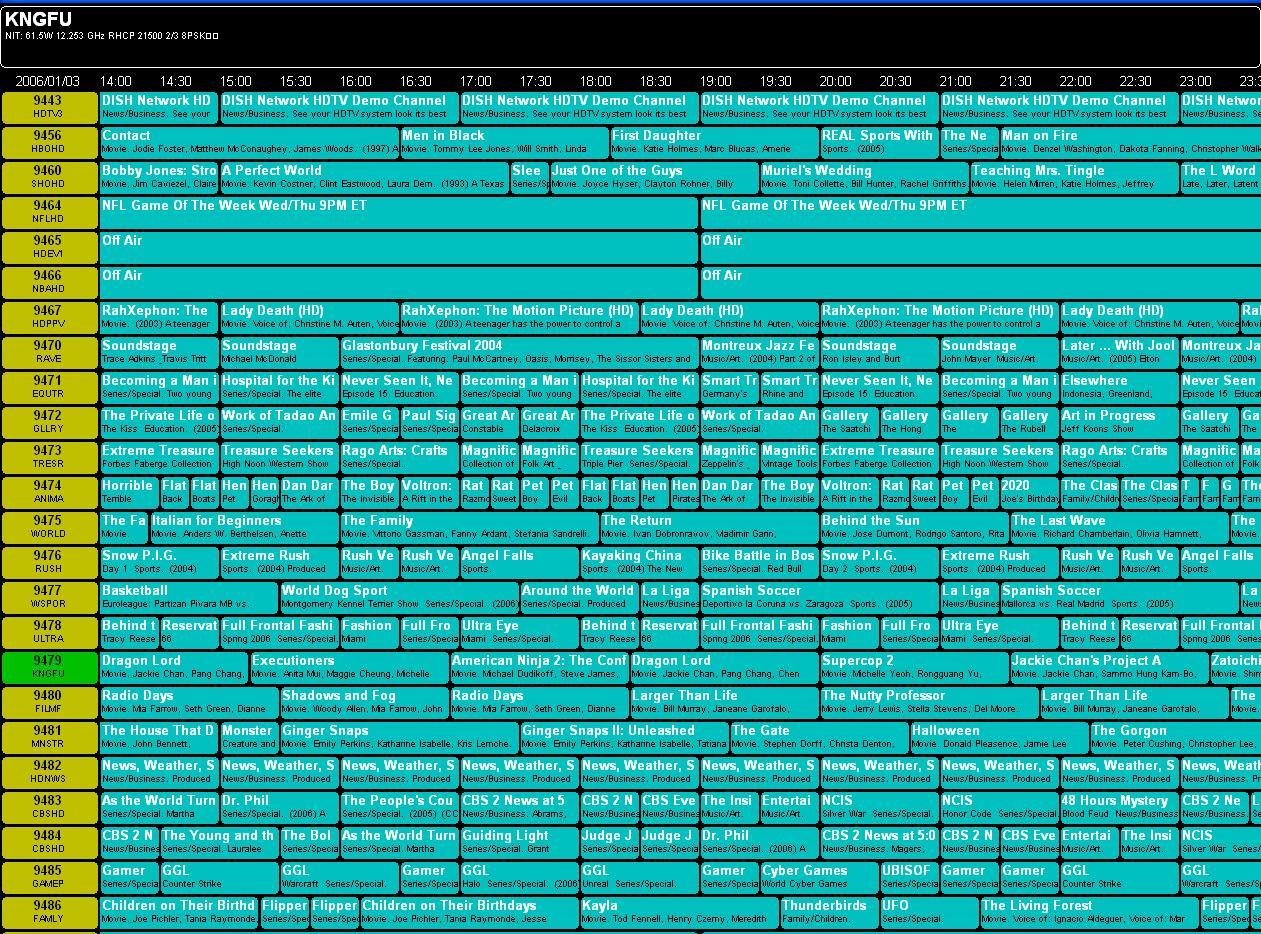Open The Family movie listing
The width and height of the screenshot is (1261, 934).
(469, 527)
